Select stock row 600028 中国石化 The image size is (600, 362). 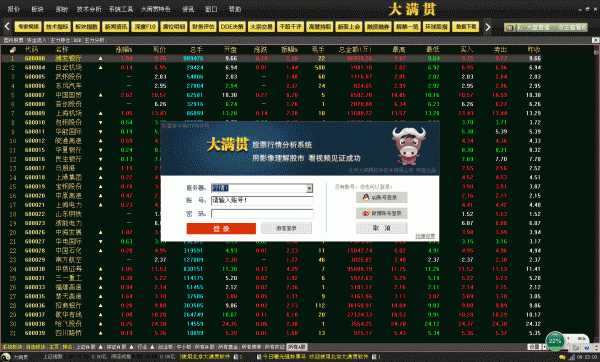pos(271,251)
